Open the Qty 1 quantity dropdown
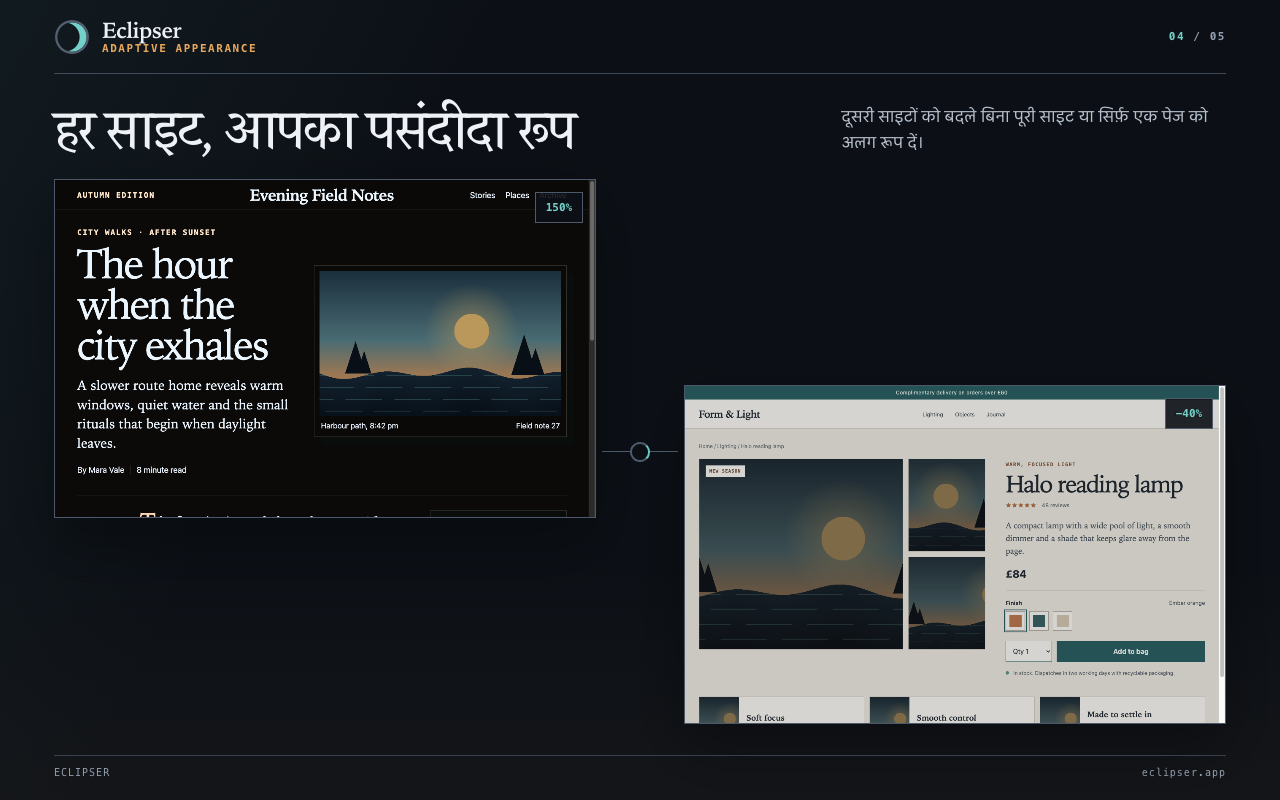 pos(1028,651)
